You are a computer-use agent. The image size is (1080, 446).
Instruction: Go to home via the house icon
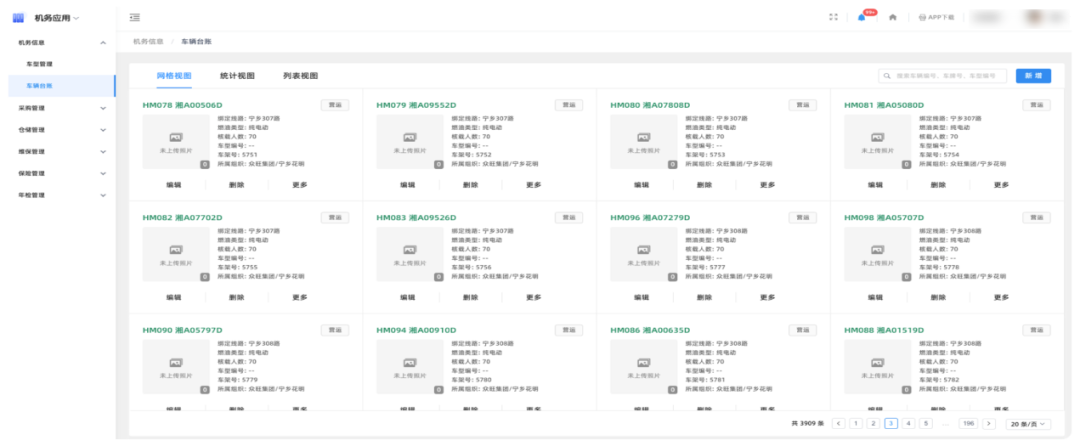[893, 17]
